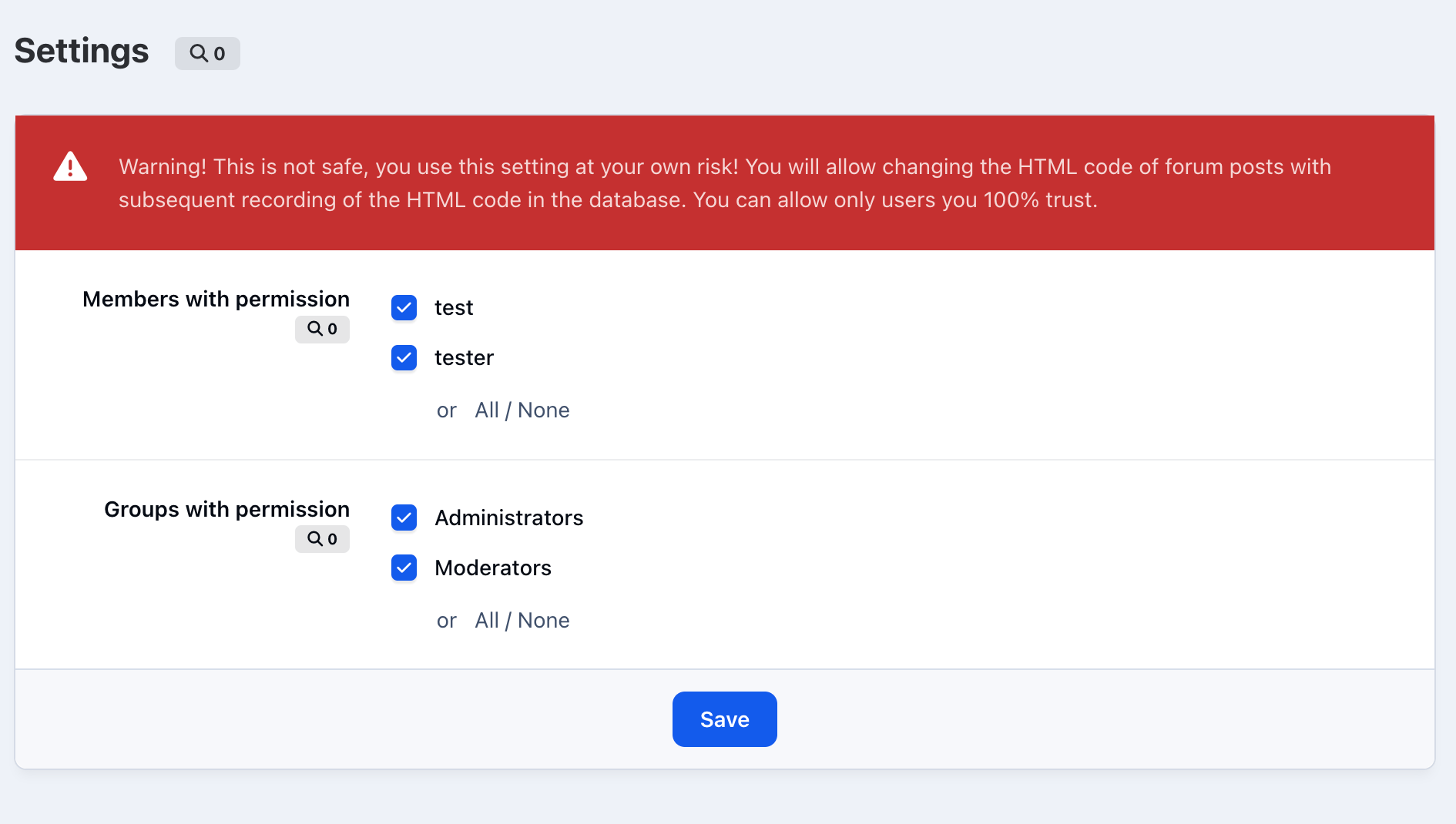Disable the Moderators group checkbox box
Screen dimensions: 1456x824
coord(404,568)
